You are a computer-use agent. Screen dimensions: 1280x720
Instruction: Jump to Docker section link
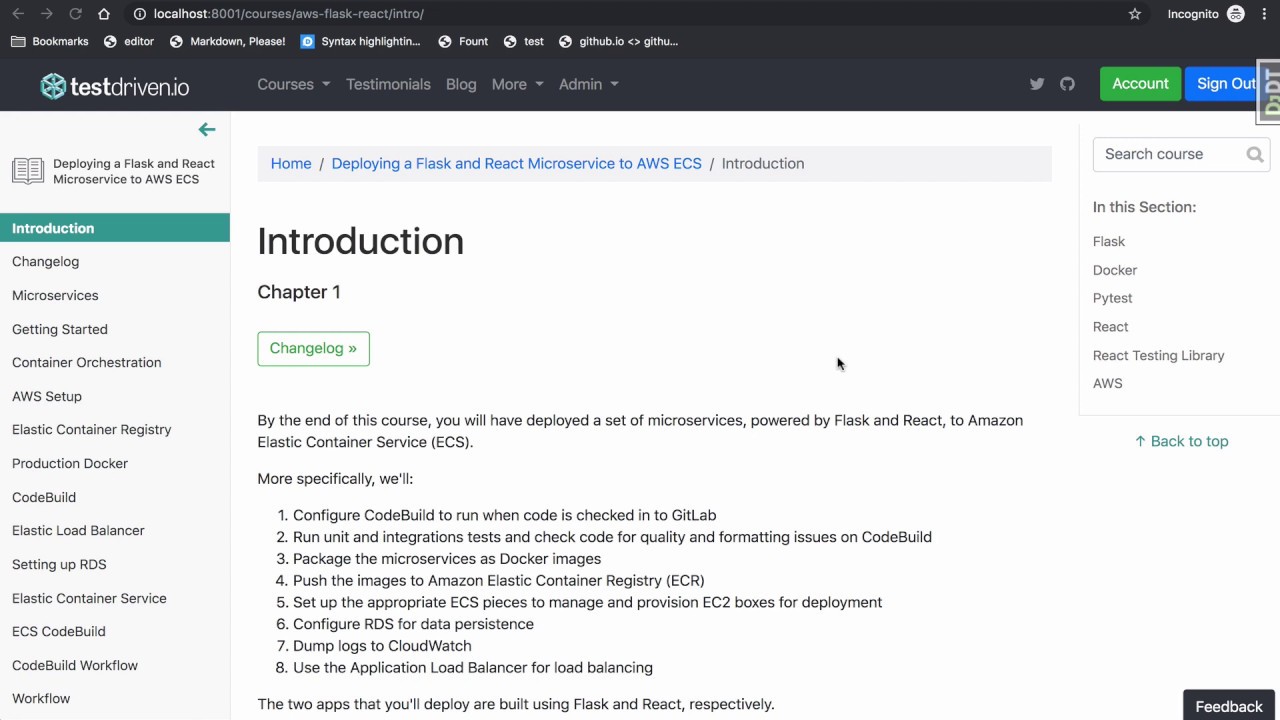(x=1115, y=270)
